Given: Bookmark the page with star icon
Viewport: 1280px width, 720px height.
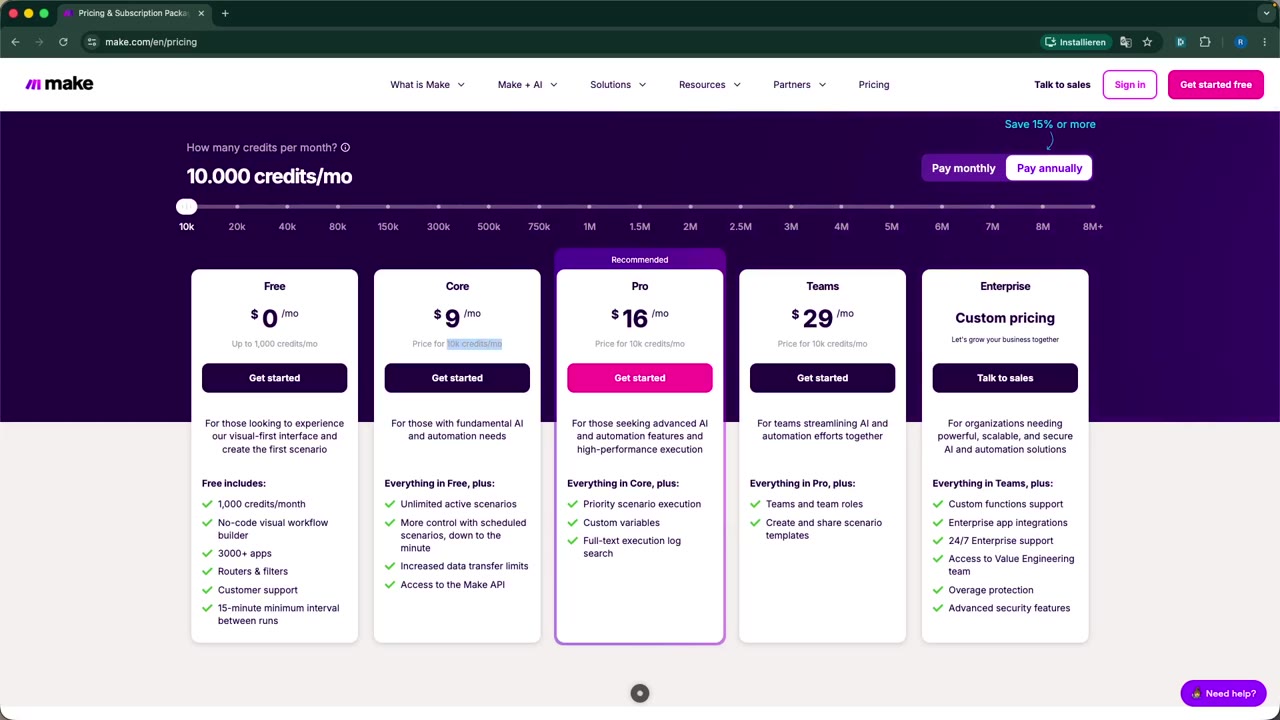Looking at the screenshot, I should 1147,42.
